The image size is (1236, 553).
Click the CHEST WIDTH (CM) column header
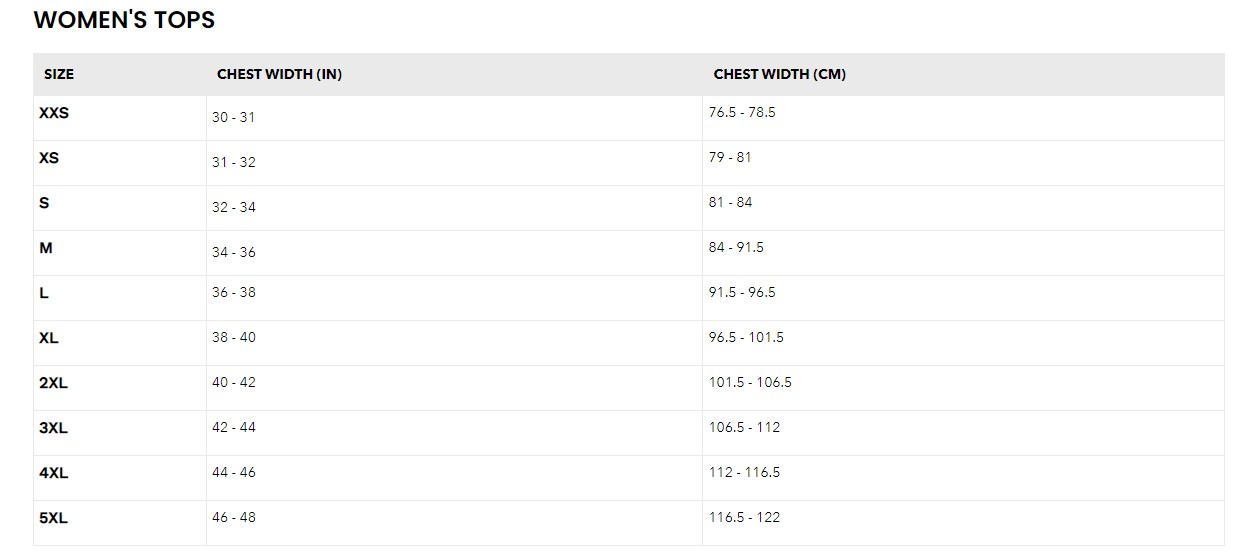point(779,74)
